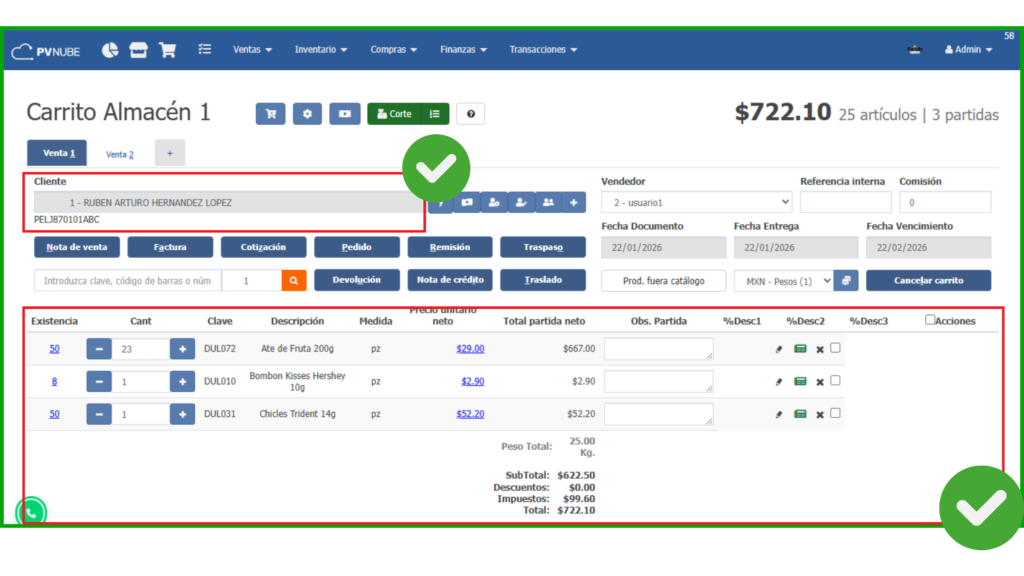Open the pie chart dashboard icon
Image resolution: width=1024 pixels, height=576 pixels.
click(x=110, y=50)
